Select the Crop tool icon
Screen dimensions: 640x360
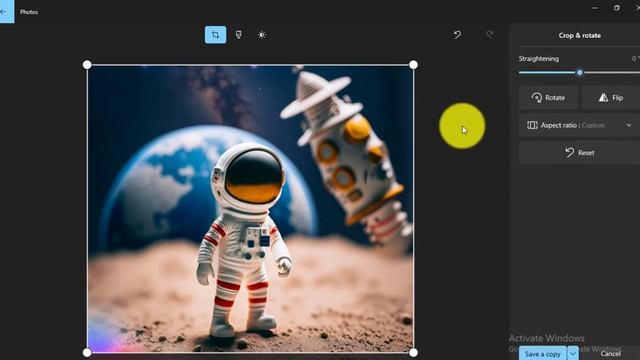[215, 35]
